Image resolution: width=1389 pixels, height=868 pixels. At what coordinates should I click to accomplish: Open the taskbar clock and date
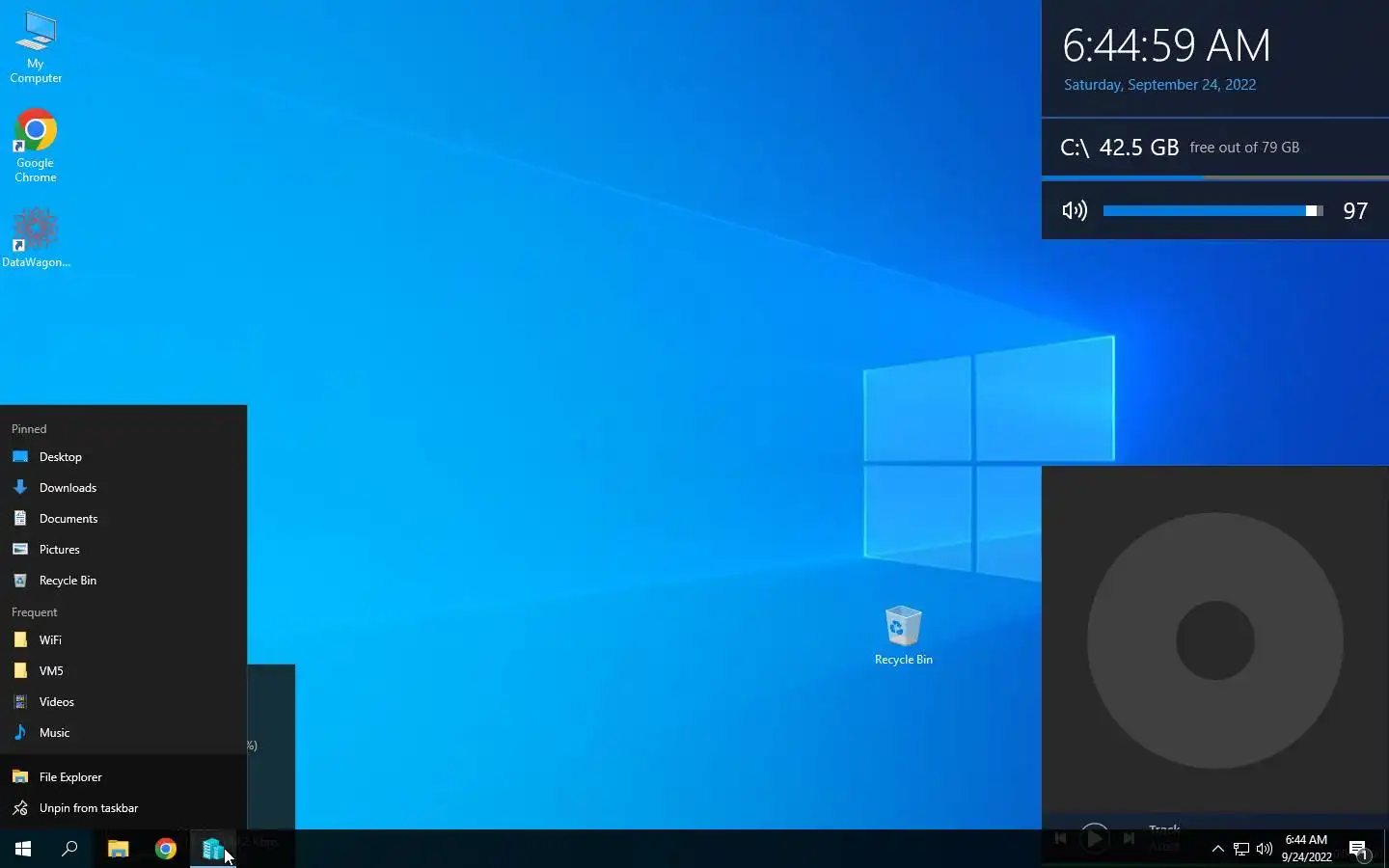(1306, 849)
